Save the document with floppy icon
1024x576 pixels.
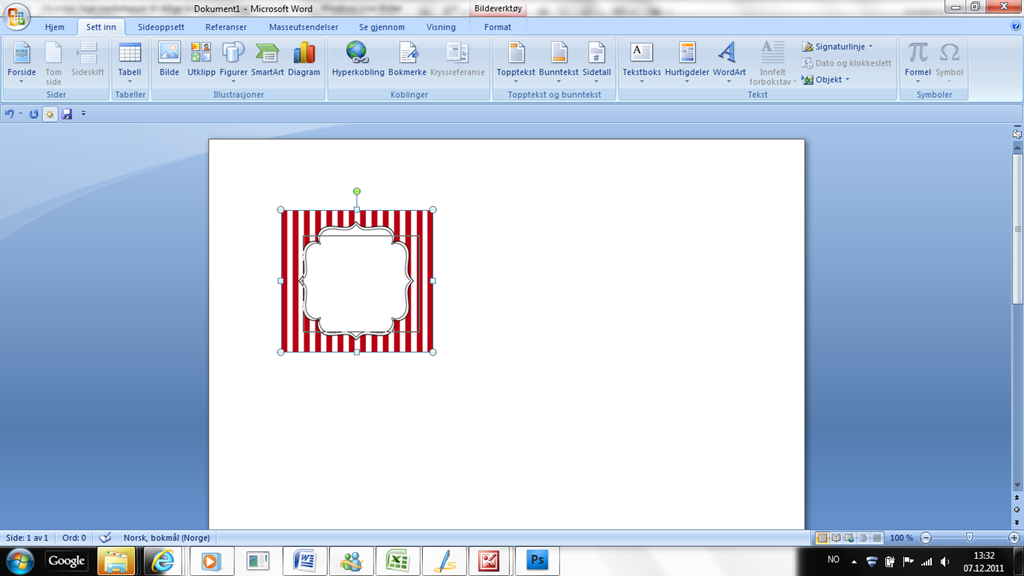click(x=67, y=114)
